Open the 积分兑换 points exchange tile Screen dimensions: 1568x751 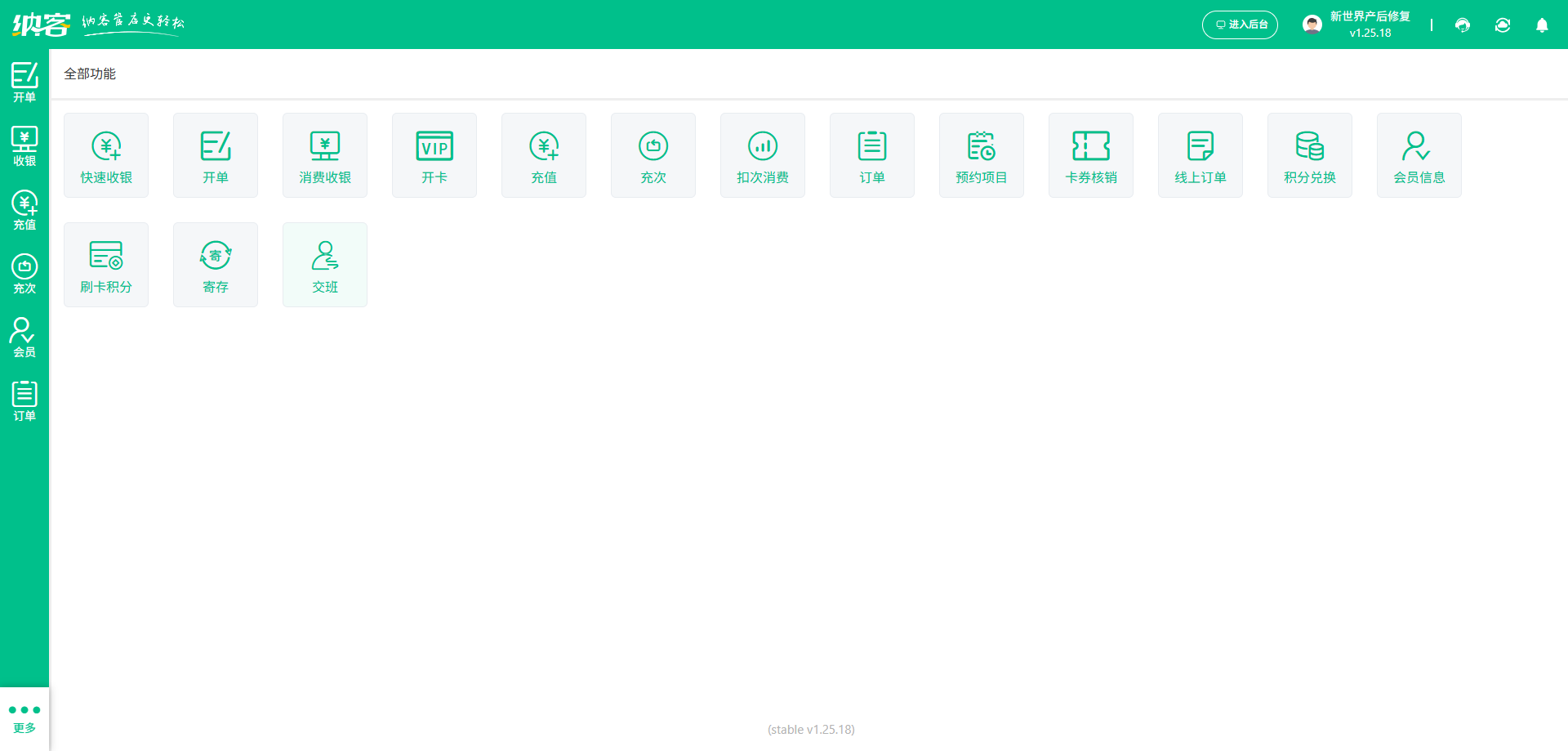(1310, 155)
